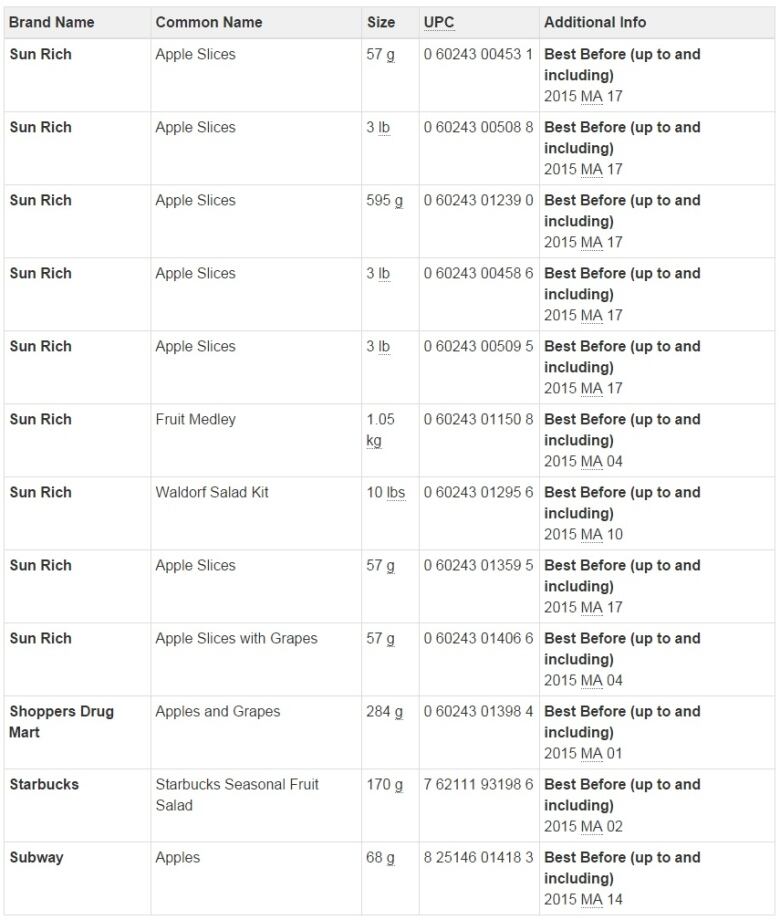Select UPC 8 25146 01418 3
The image size is (780, 920).
coord(478,858)
